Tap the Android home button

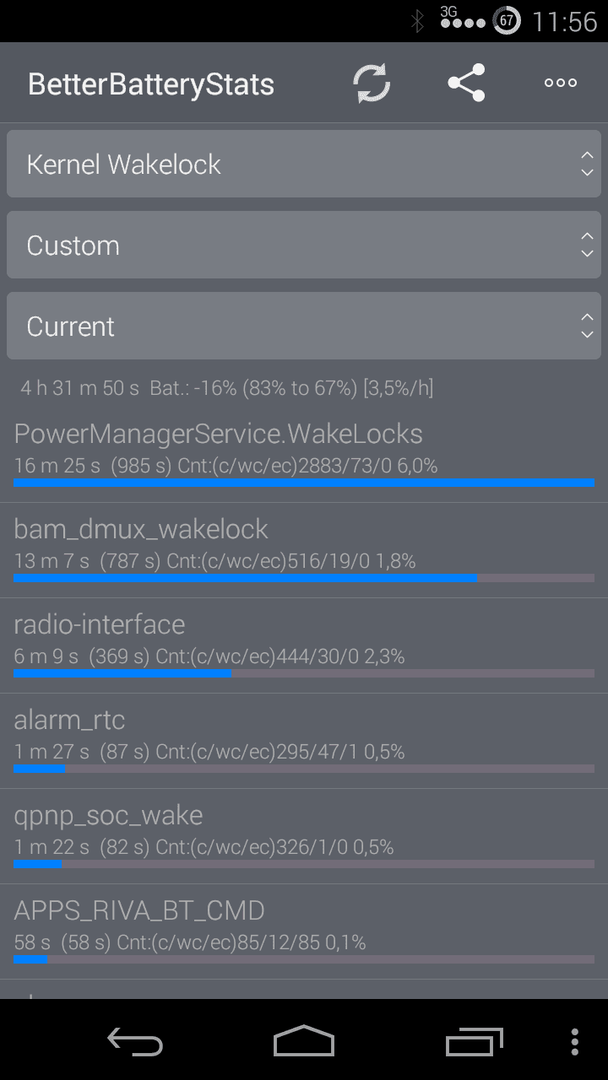pyautogui.click(x=304, y=1040)
